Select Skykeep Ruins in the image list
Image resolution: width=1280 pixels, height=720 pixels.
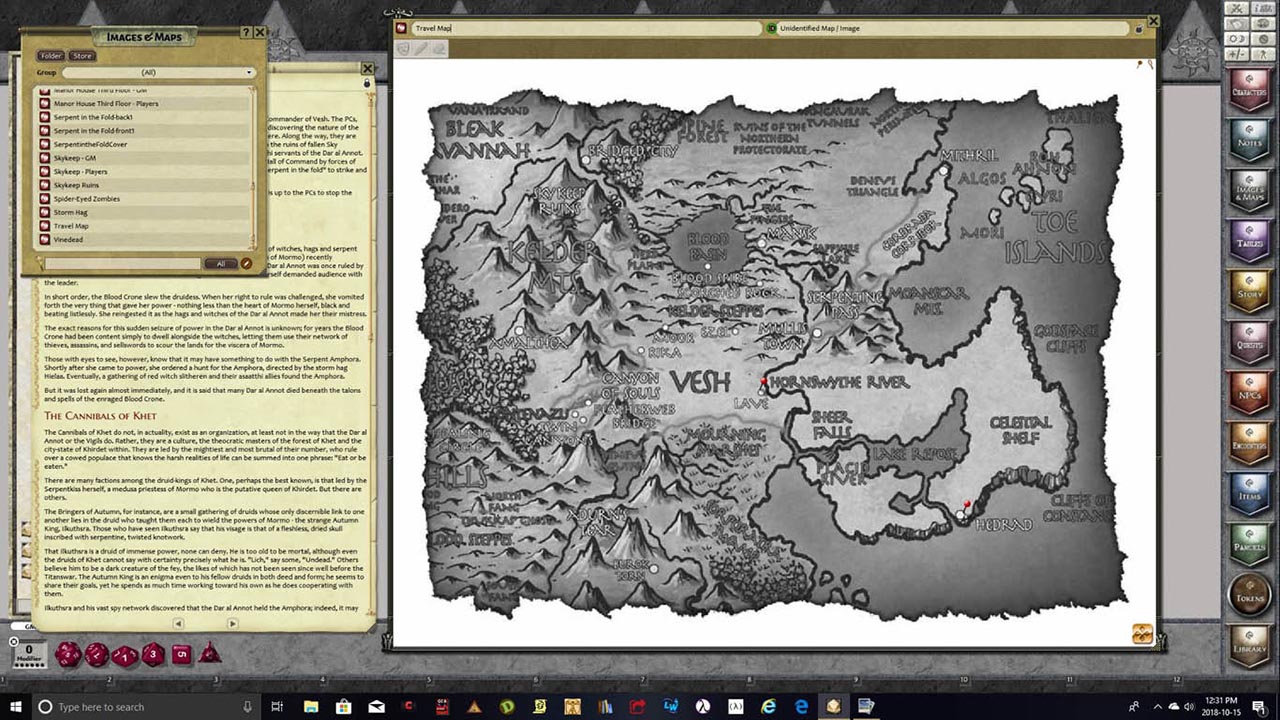(x=76, y=185)
